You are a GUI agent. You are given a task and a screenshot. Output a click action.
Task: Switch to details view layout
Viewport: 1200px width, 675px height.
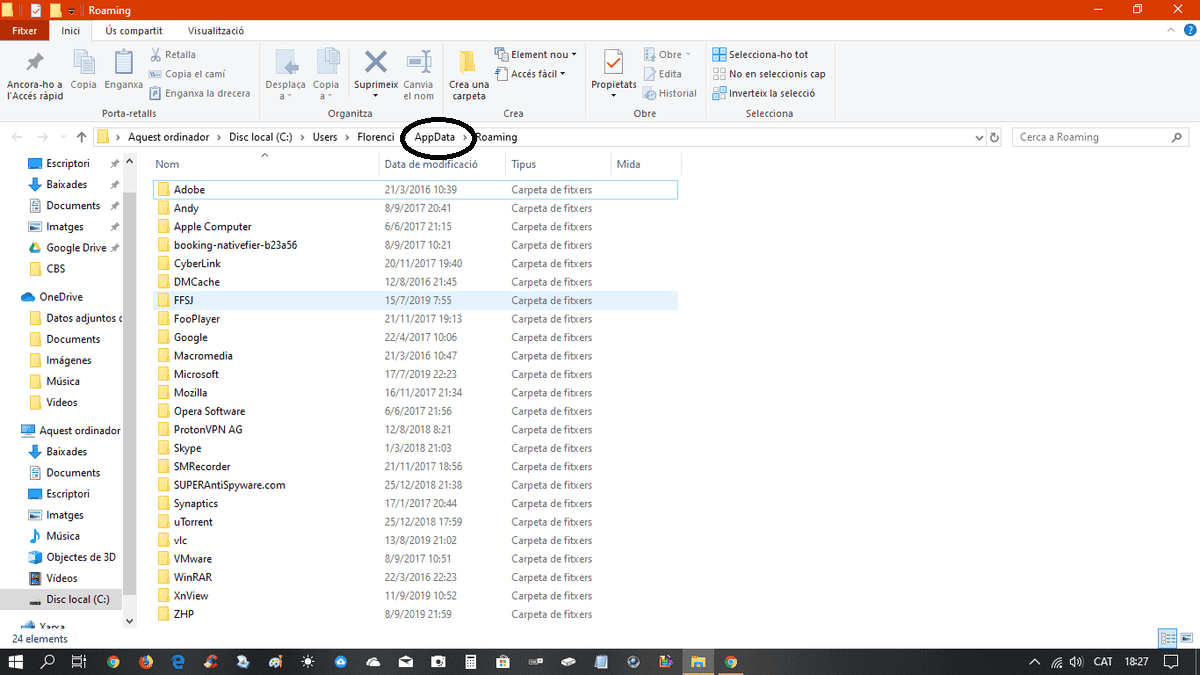point(1167,638)
